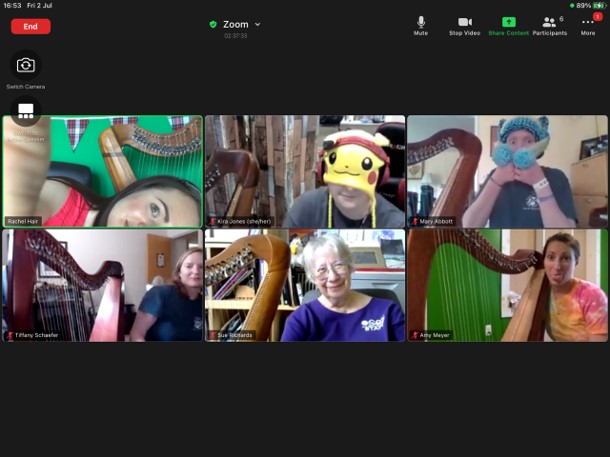Open the More options menu
This screenshot has width=610, height=457.
[588, 23]
